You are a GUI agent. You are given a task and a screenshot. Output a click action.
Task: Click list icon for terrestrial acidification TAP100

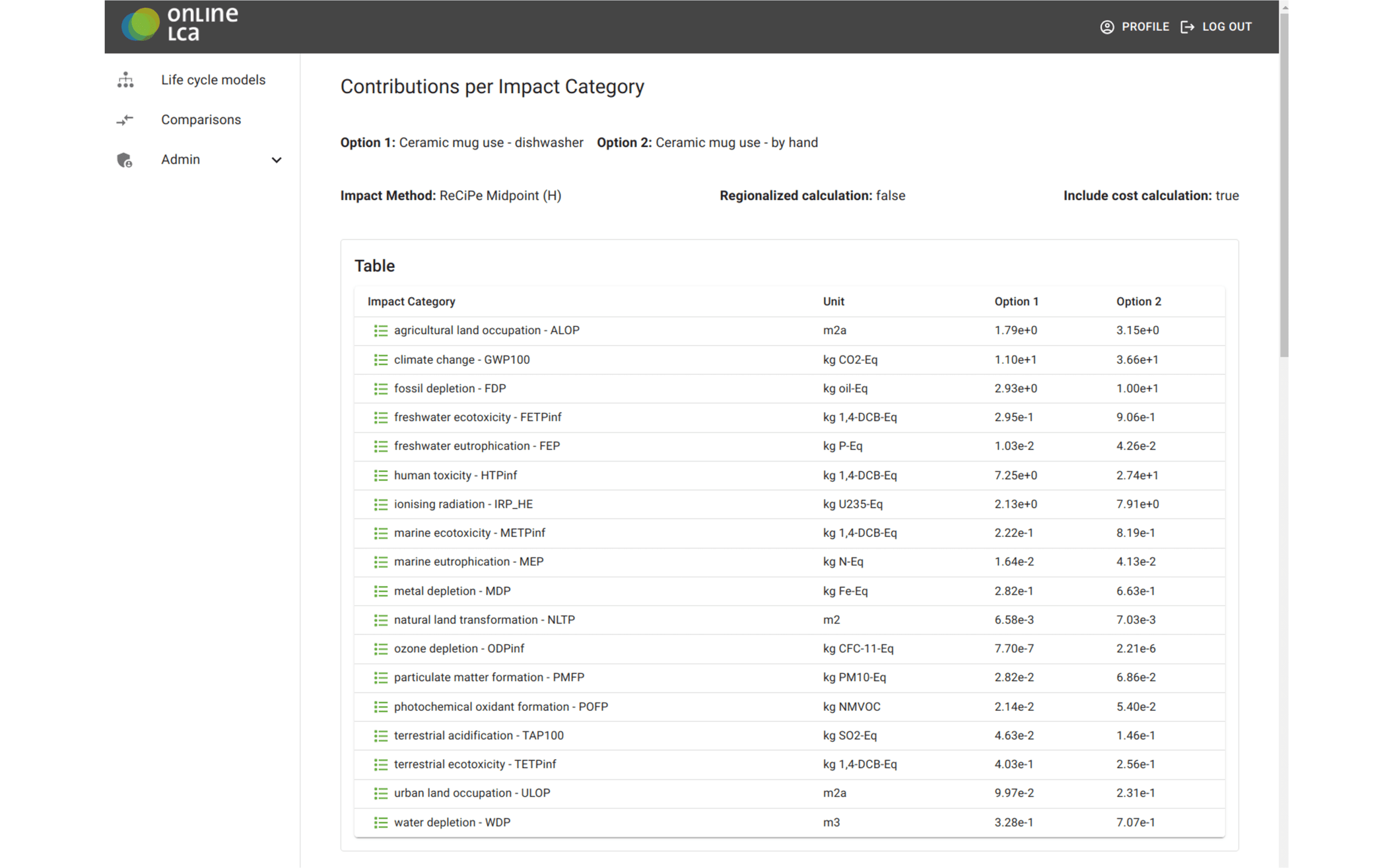[x=381, y=736]
